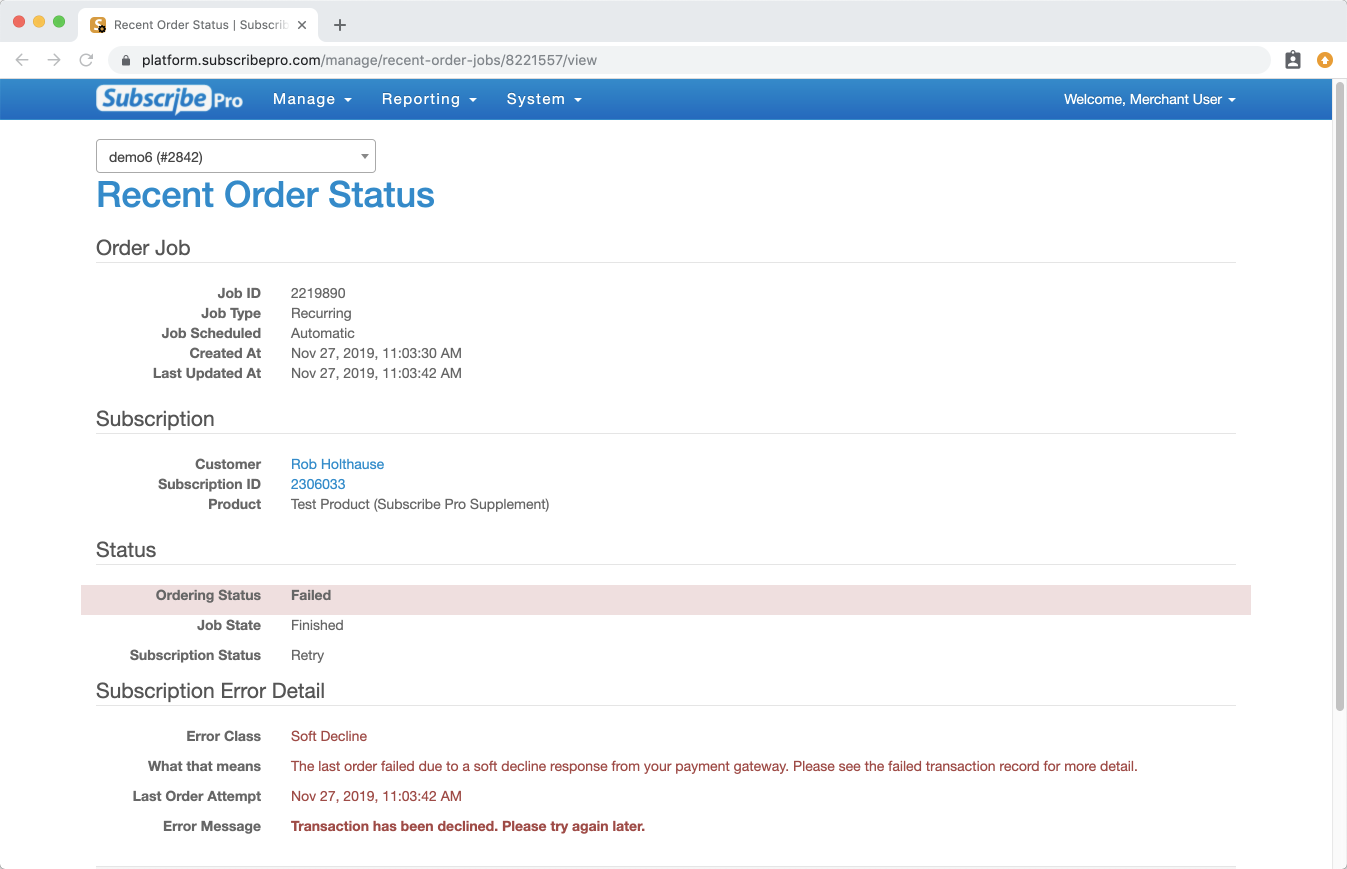Click the Last Order Attempt timestamp

(376, 796)
